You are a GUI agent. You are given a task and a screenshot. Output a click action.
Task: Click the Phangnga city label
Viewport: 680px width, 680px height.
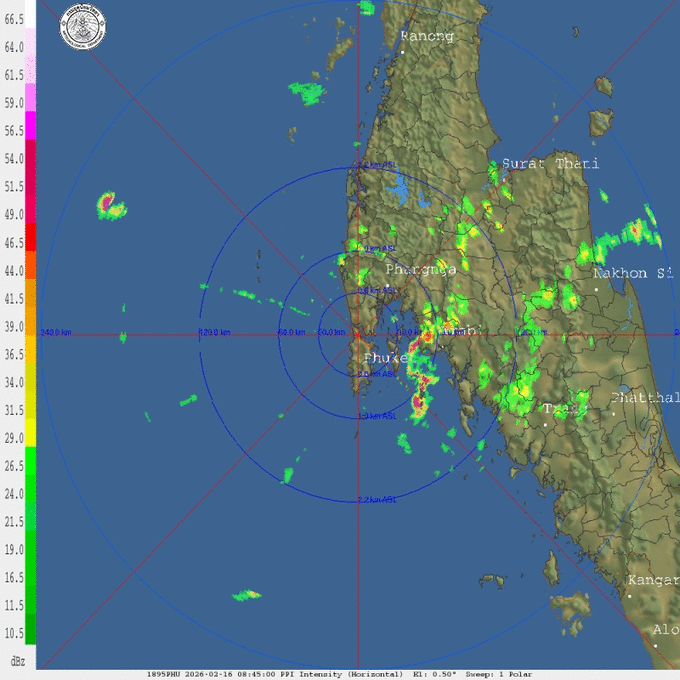coord(421,270)
